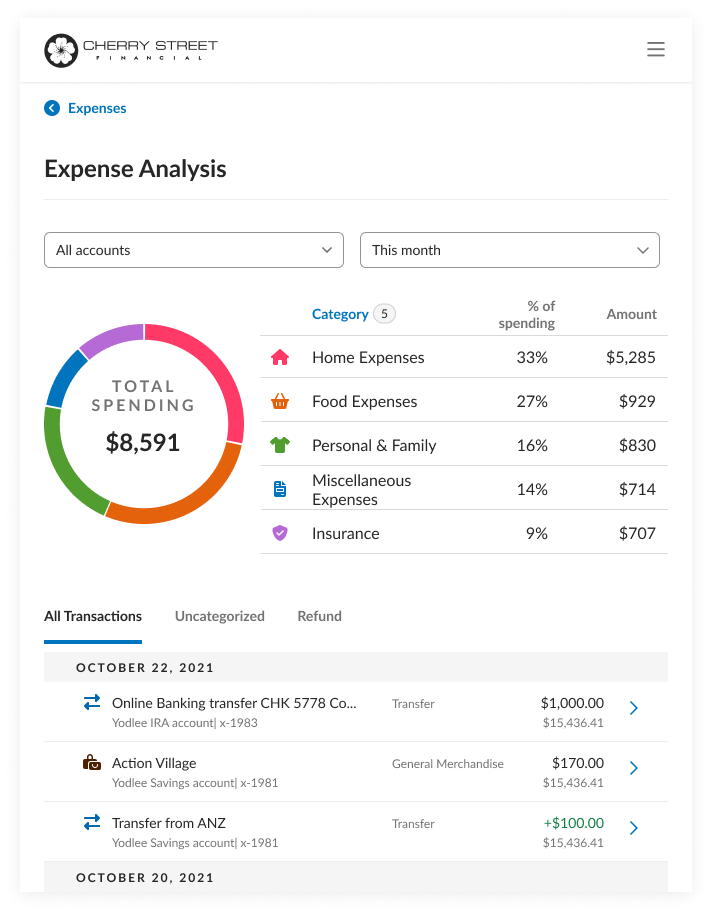Expand the Online Banking transfer details chevron

[633, 708]
